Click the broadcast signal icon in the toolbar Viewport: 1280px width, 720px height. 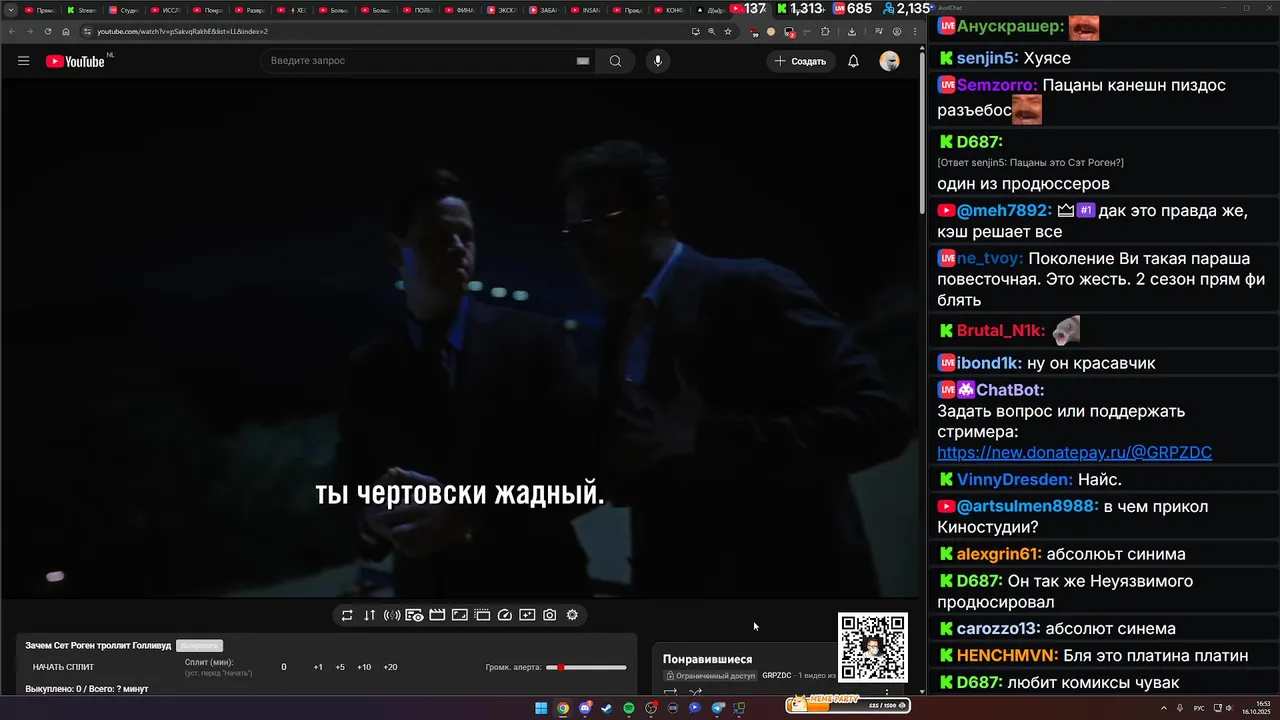pyautogui.click(x=392, y=615)
